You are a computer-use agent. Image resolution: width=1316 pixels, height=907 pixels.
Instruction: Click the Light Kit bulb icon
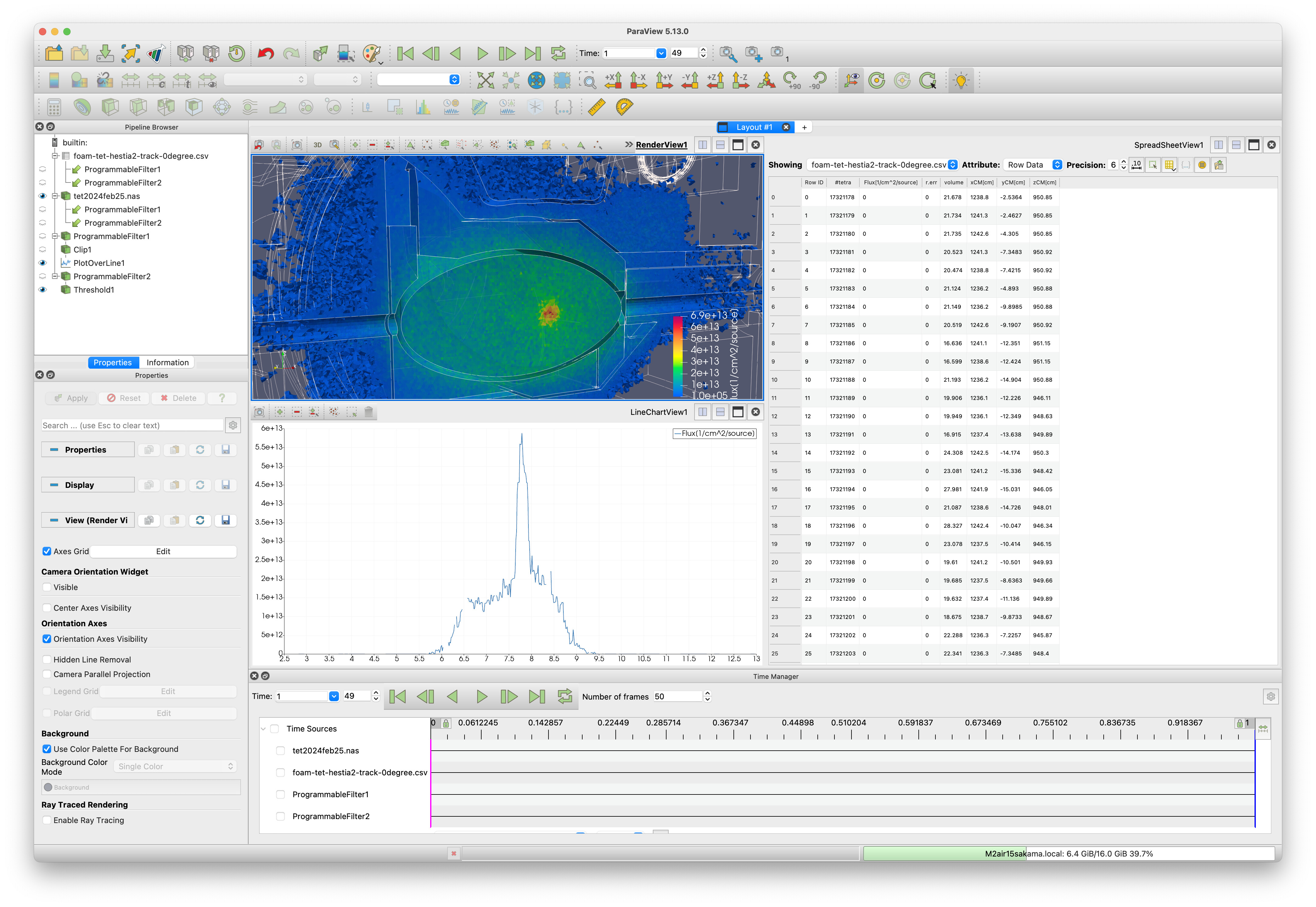(x=961, y=80)
